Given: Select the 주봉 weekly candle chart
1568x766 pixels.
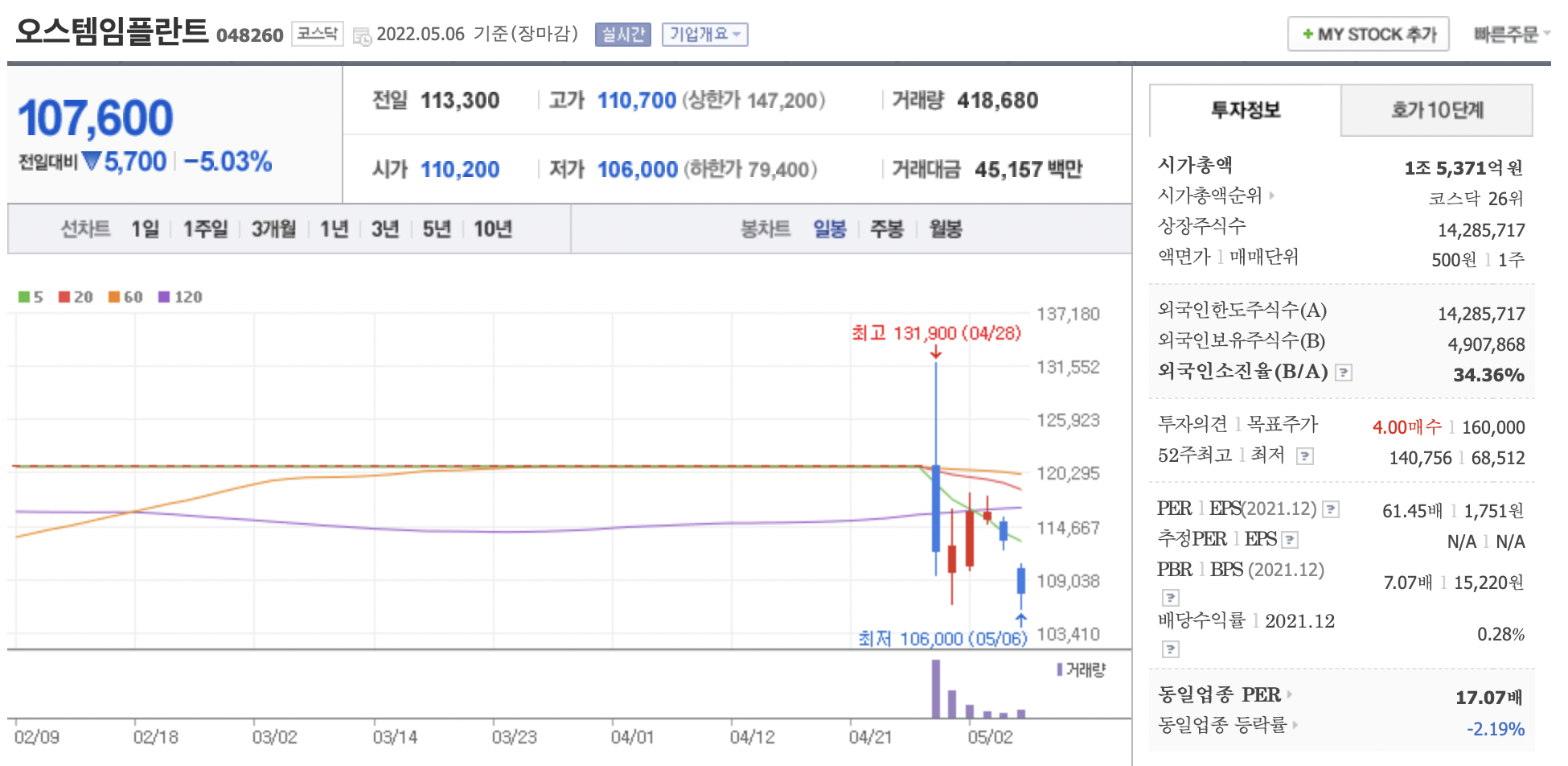Looking at the screenshot, I should [x=887, y=229].
